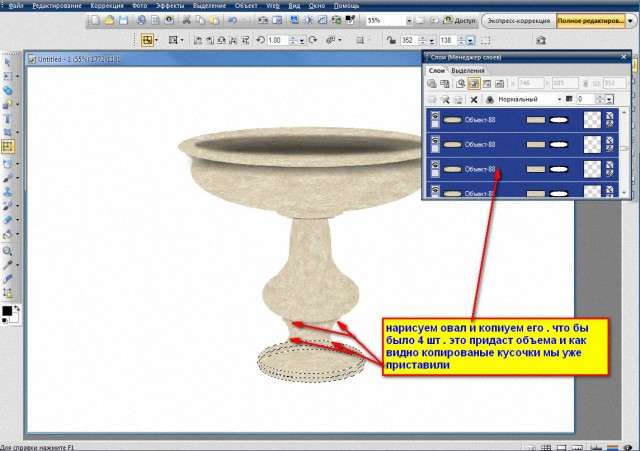This screenshot has width=640, height=451.
Task: Click the width field showing 352
Action: (408, 40)
